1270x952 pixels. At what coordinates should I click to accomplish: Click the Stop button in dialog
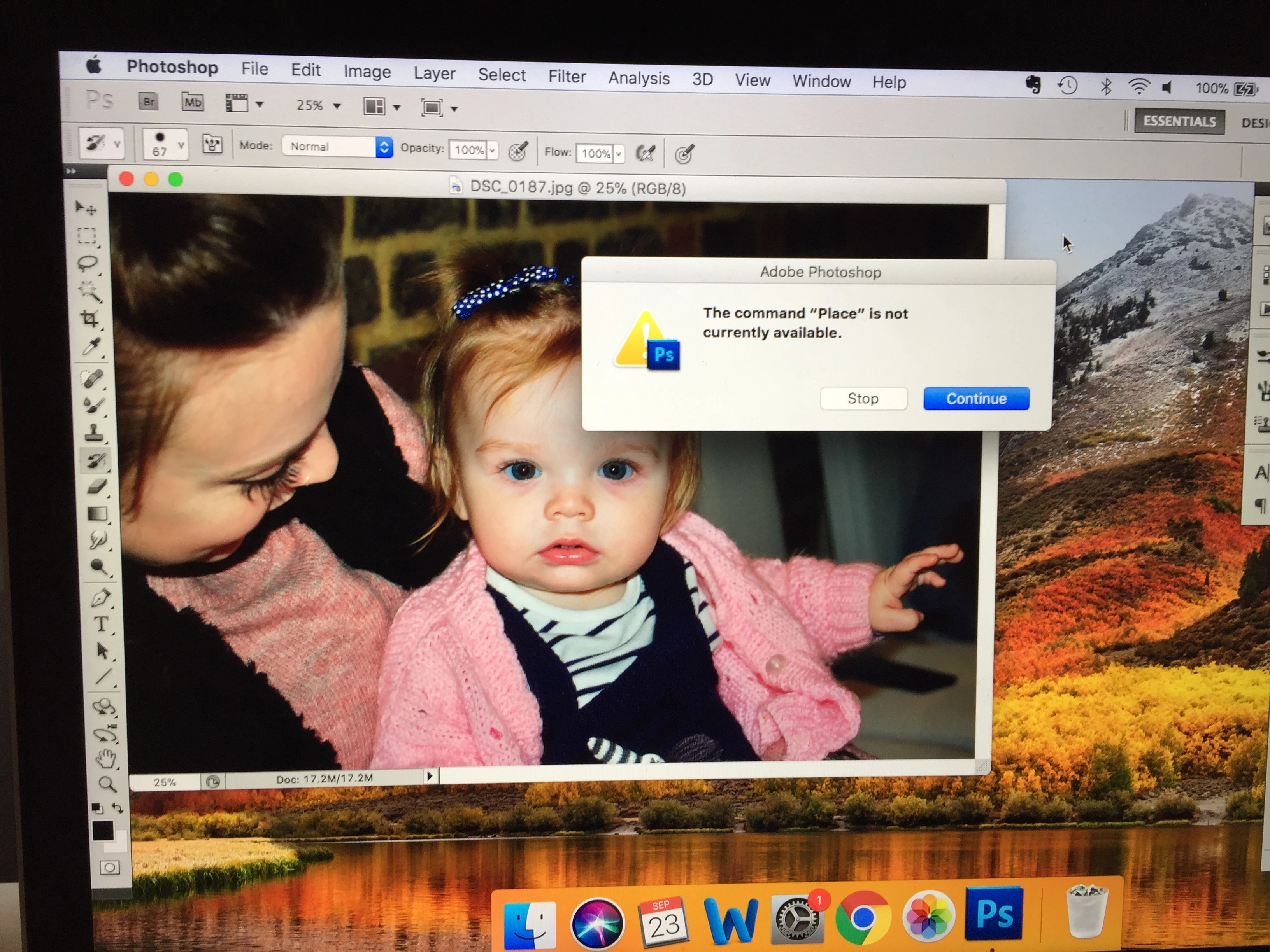[863, 398]
